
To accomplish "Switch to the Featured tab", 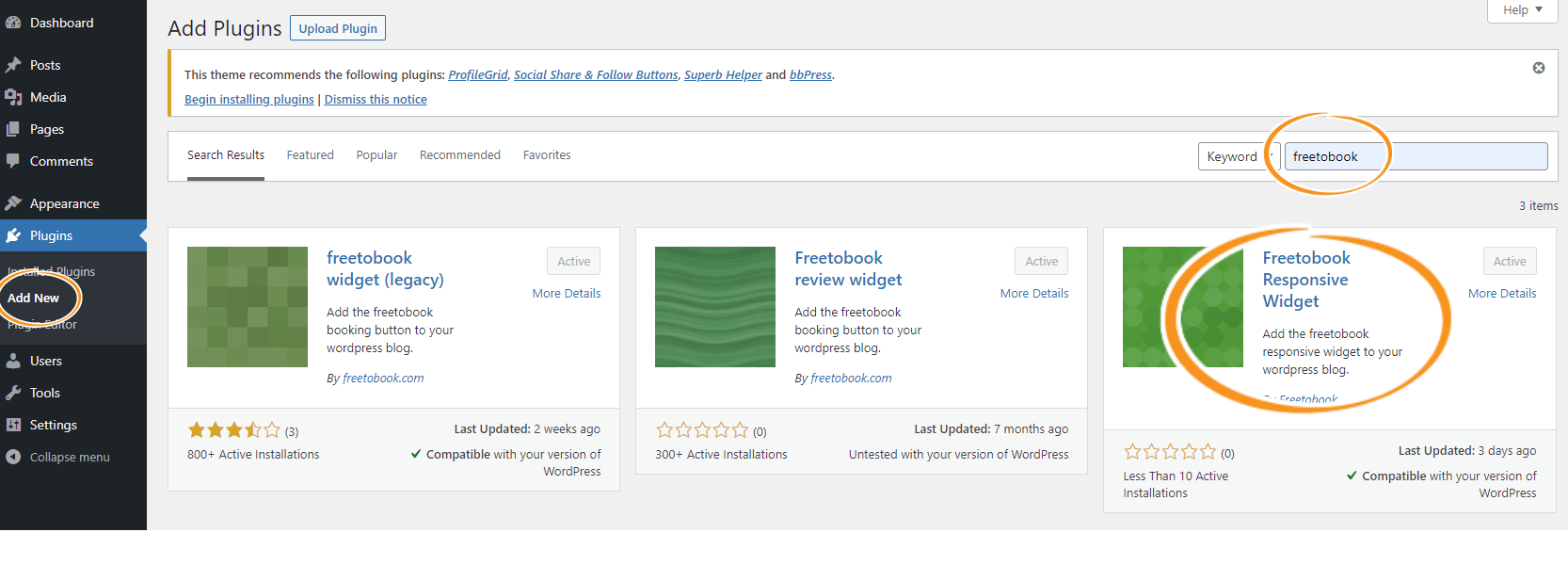I will pyautogui.click(x=311, y=155).
